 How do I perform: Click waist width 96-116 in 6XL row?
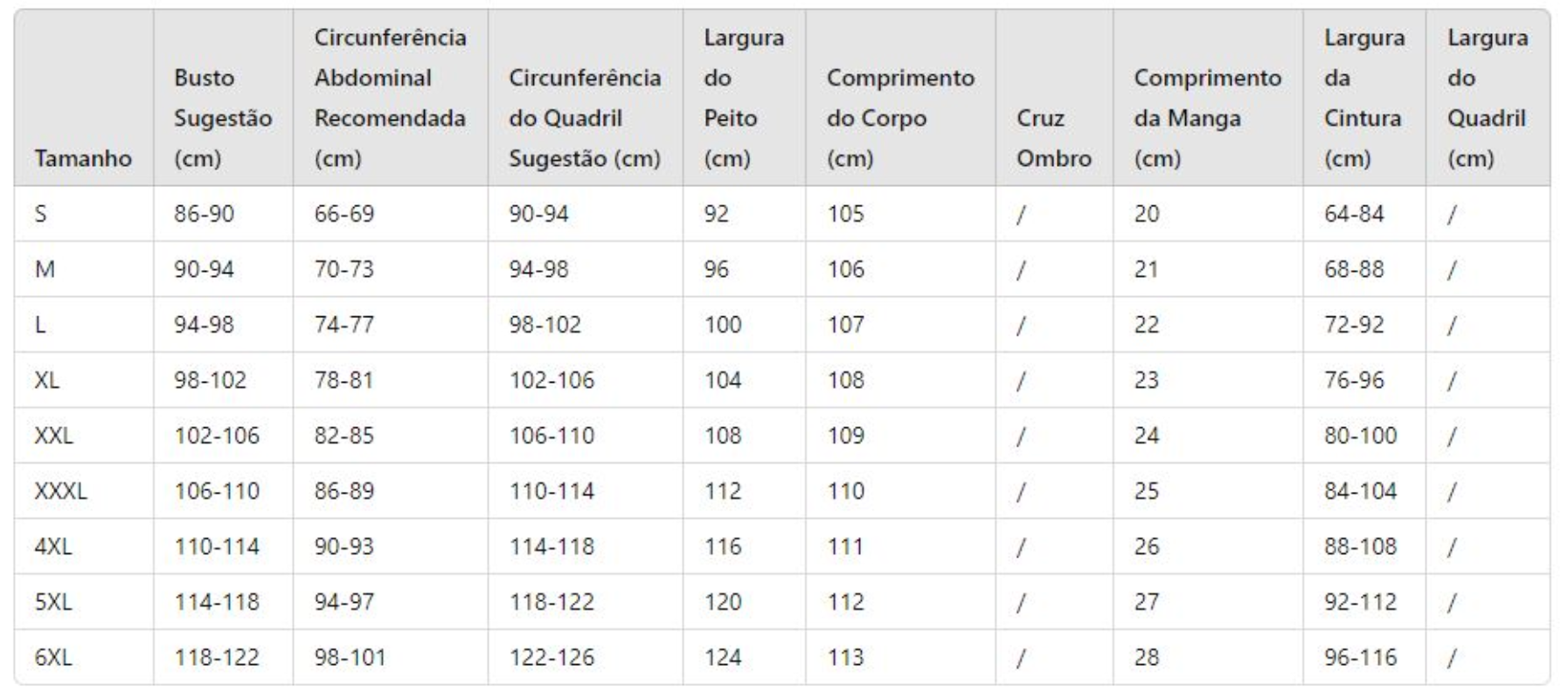pyautogui.click(x=1360, y=657)
